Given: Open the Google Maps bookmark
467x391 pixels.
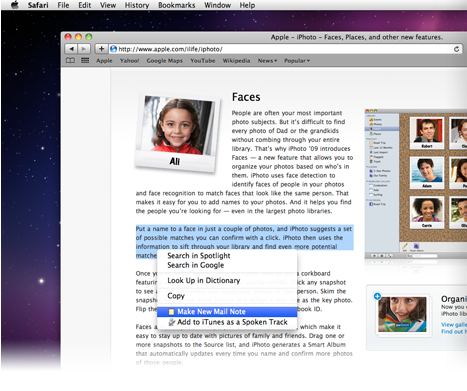Looking at the screenshot, I should coord(165,61).
